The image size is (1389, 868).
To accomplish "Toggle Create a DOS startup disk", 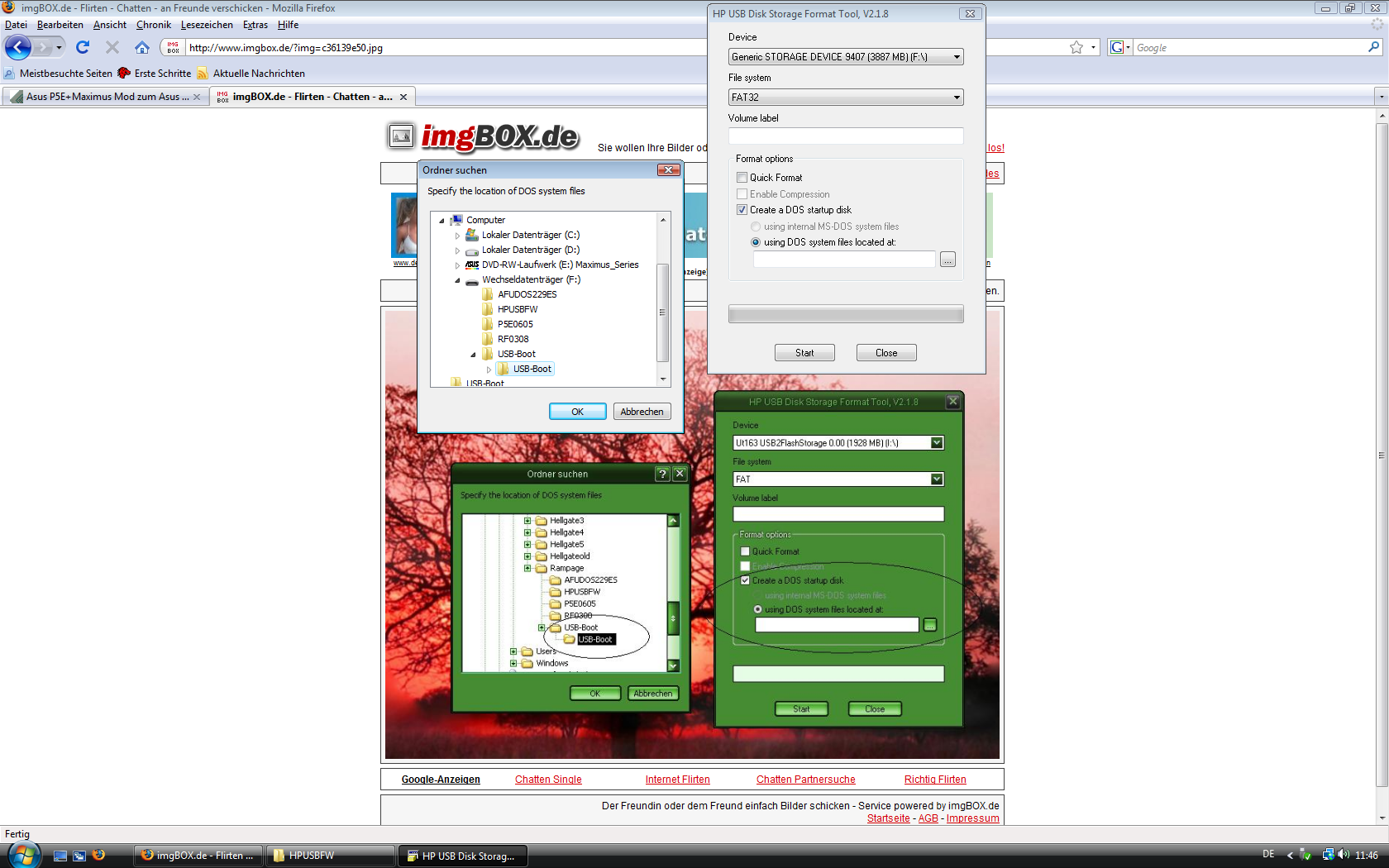I will (742, 210).
